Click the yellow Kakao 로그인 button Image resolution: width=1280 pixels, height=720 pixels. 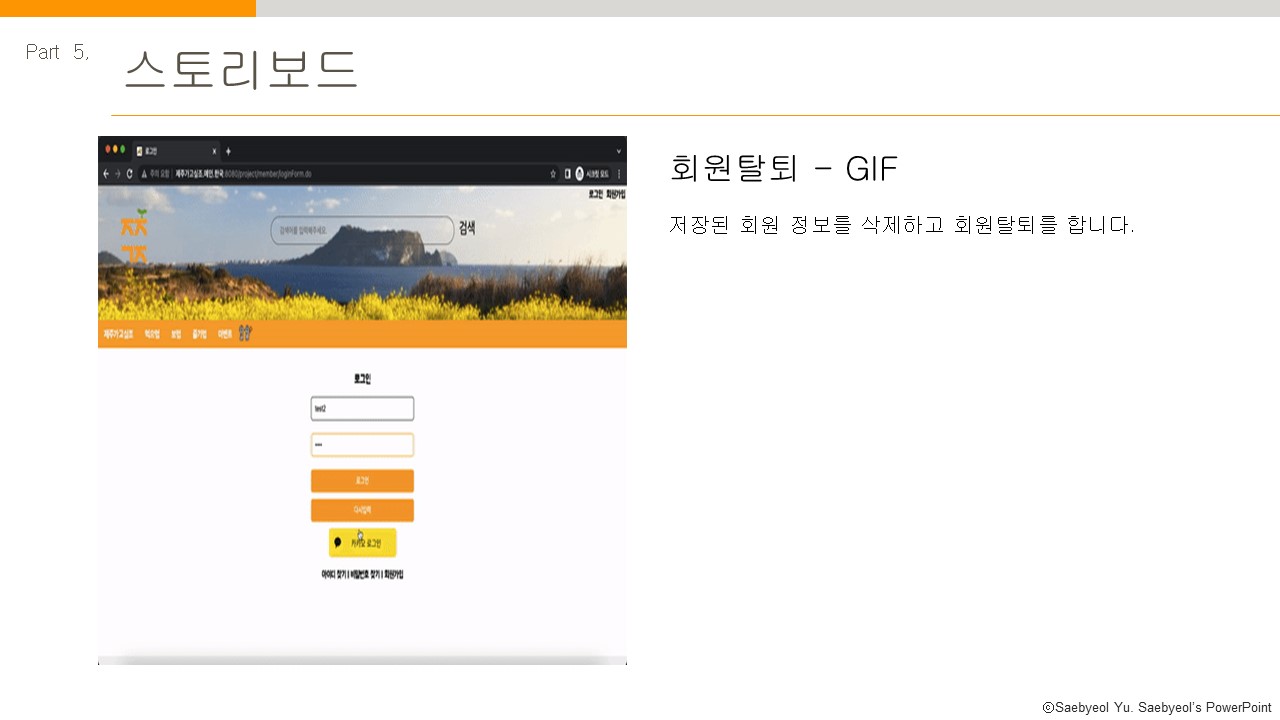(362, 543)
